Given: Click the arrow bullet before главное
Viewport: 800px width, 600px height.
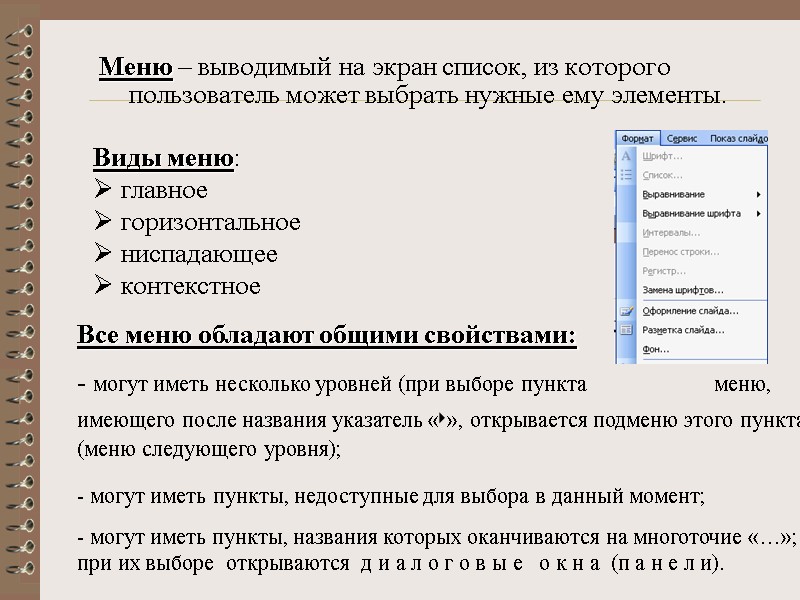Looking at the screenshot, I should [x=103, y=189].
